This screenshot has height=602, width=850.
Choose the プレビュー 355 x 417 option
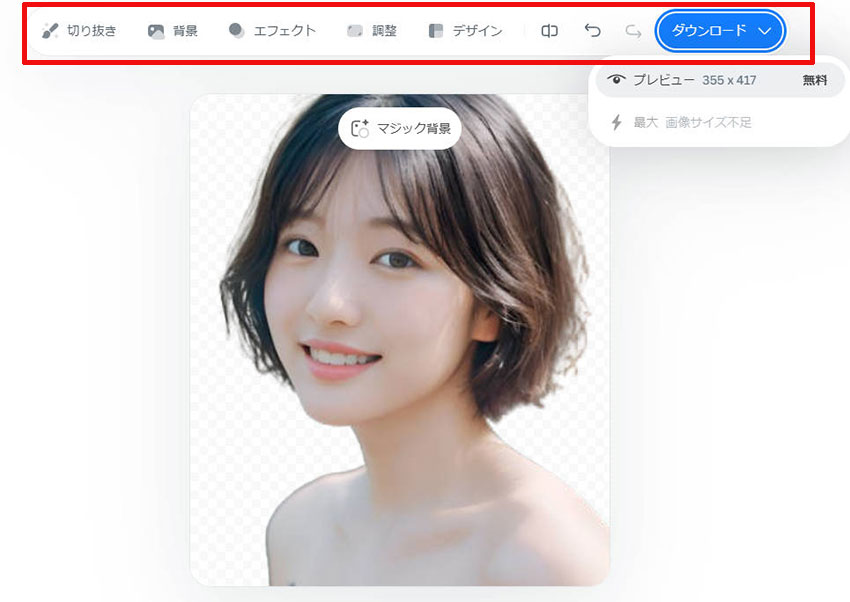pyautogui.click(x=694, y=80)
